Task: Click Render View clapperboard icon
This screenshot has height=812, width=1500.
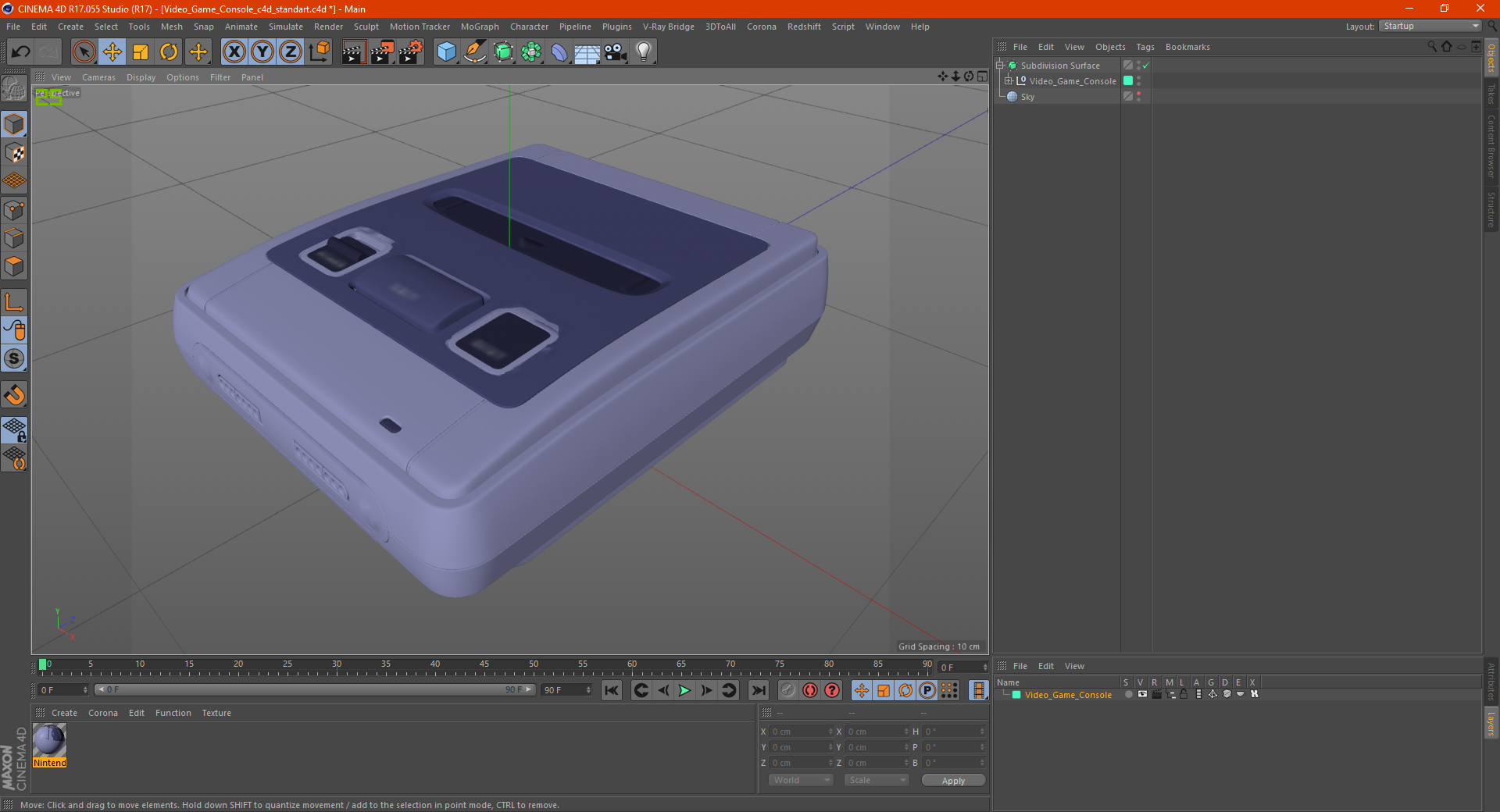Action: pyautogui.click(x=353, y=52)
